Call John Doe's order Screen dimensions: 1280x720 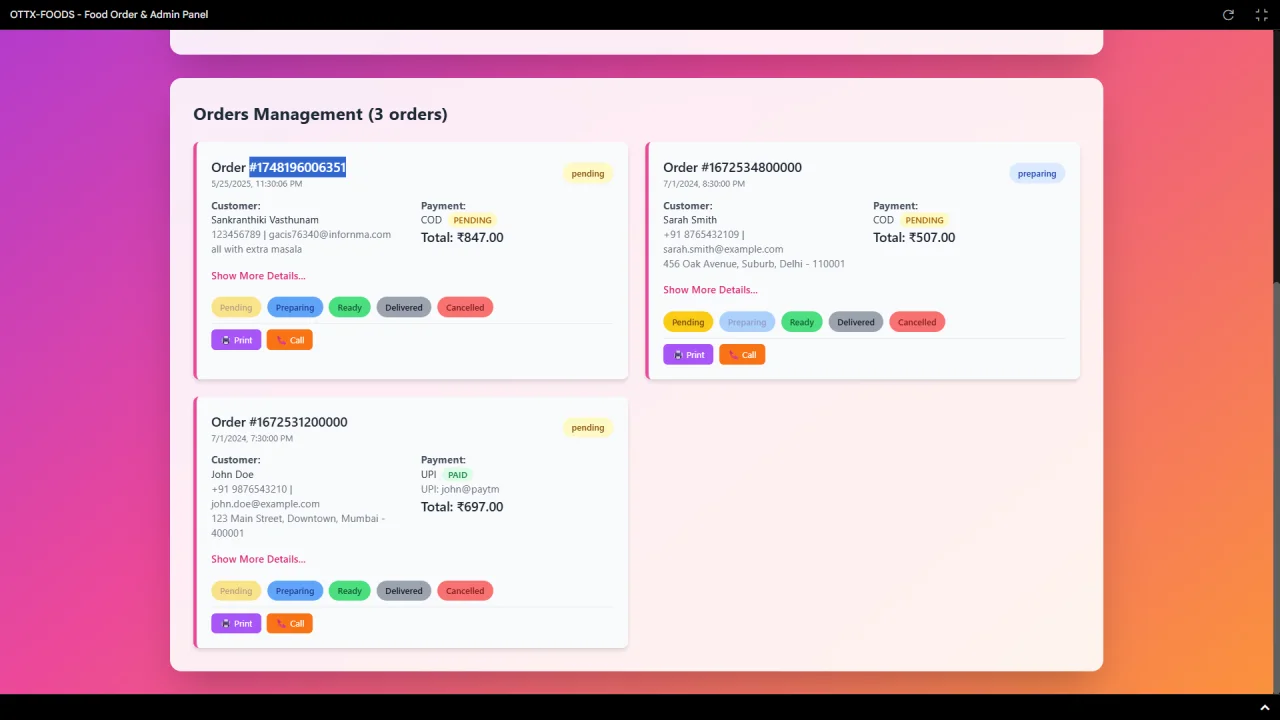click(290, 623)
